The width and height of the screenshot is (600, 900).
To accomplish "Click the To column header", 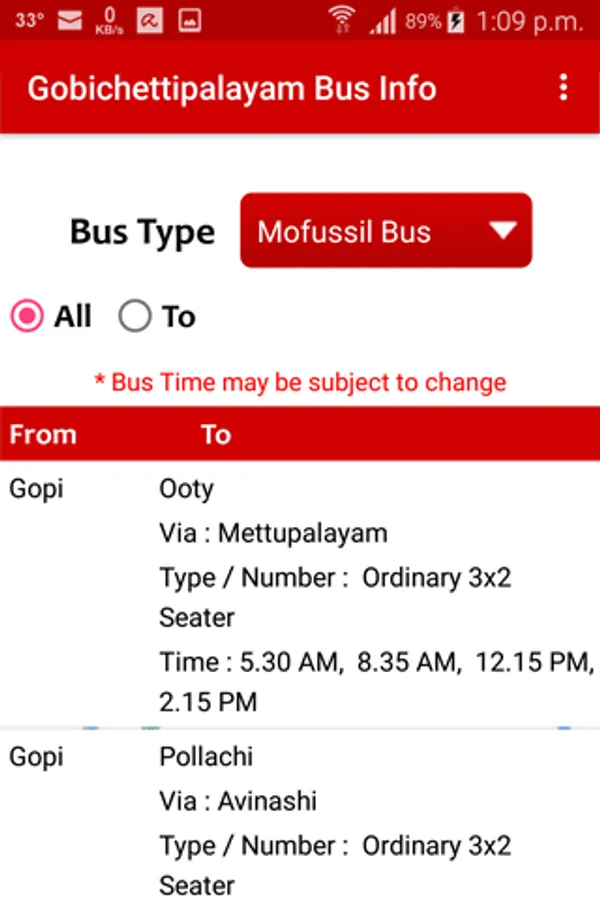I will 216,434.
